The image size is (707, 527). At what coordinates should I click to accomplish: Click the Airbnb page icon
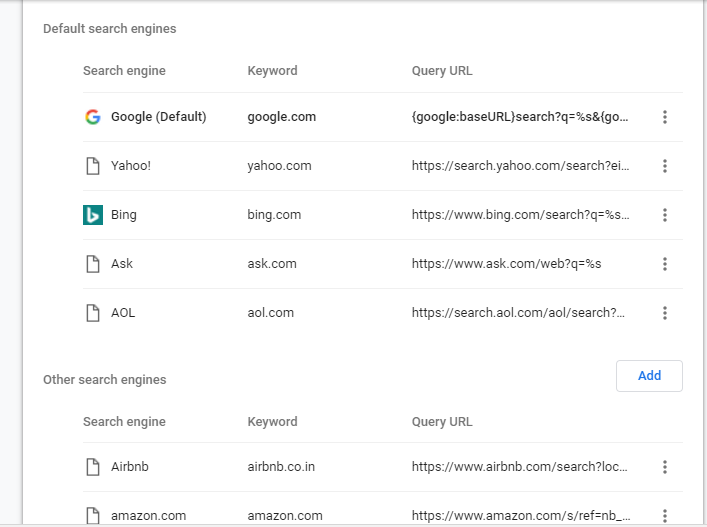[93, 467]
